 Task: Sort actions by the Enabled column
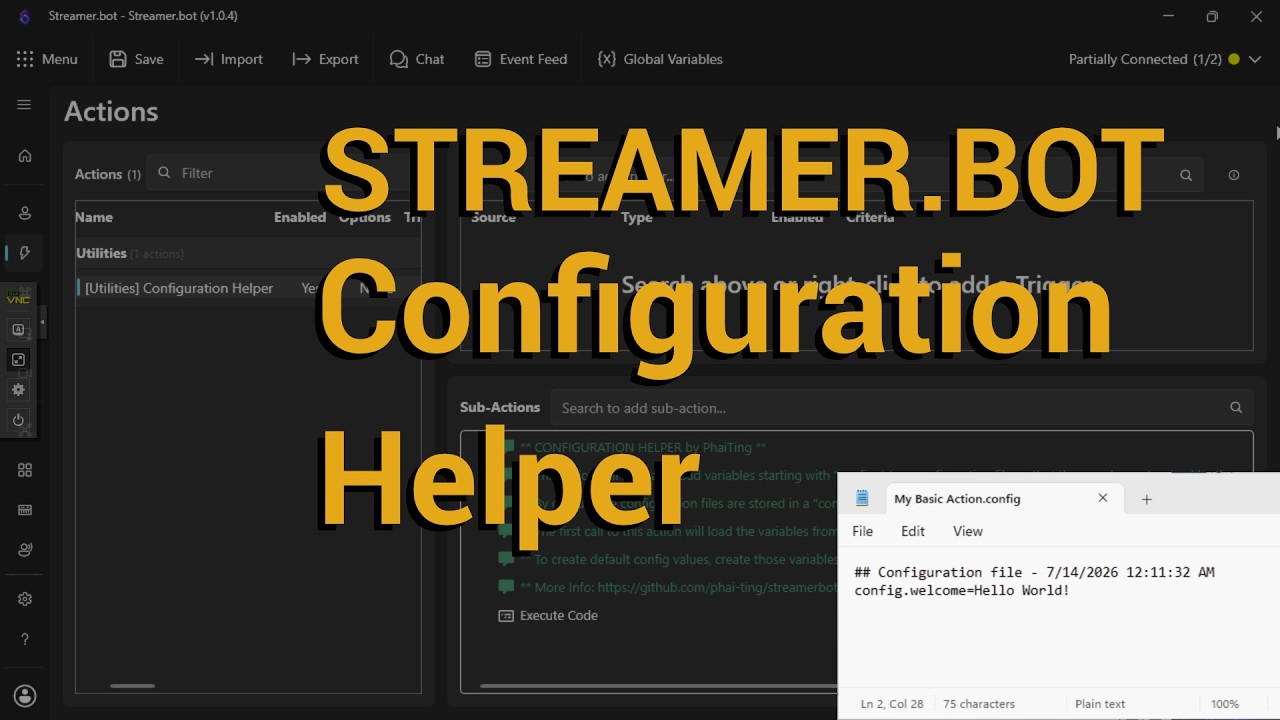300,217
